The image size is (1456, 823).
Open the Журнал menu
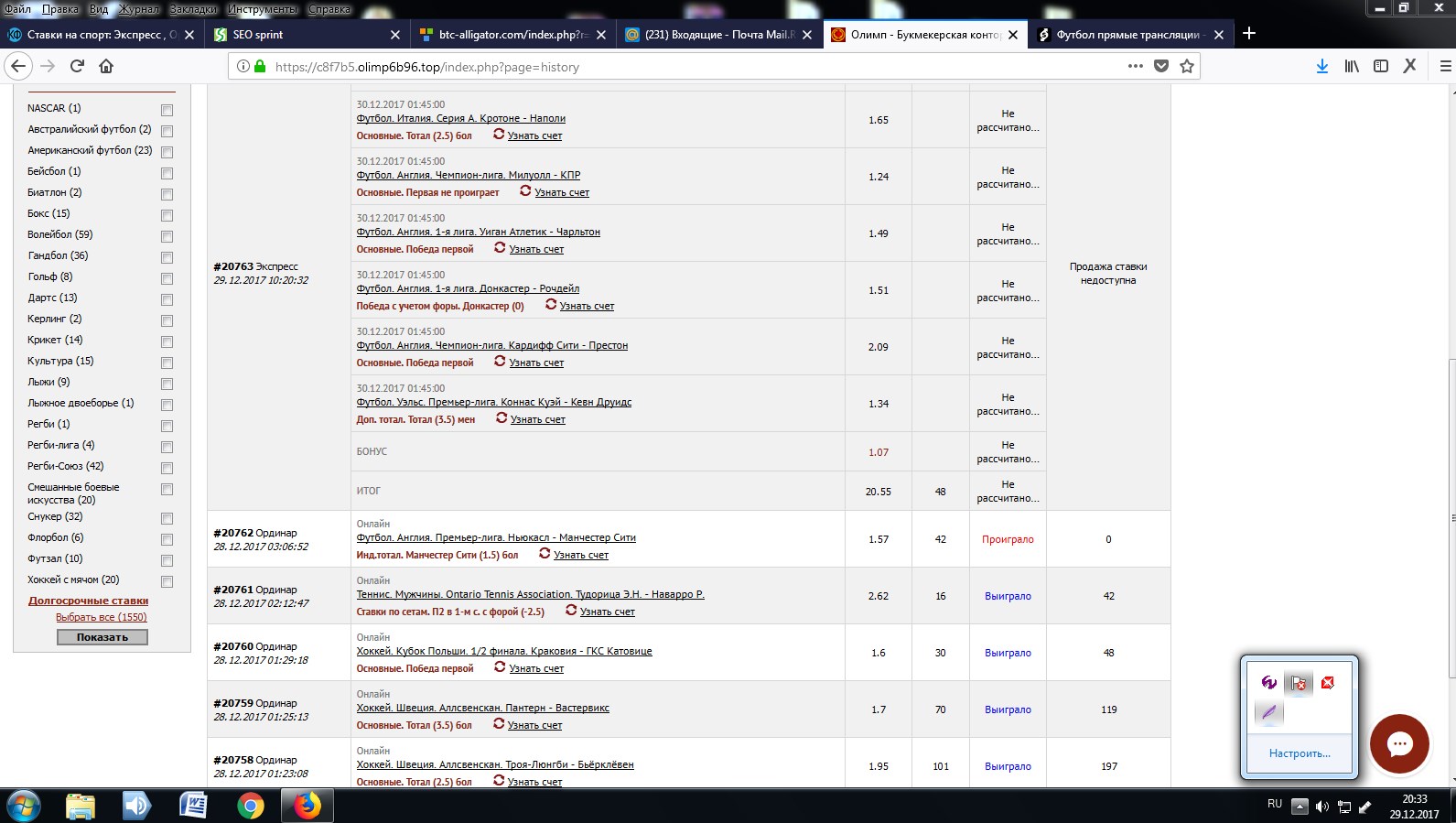click(138, 8)
